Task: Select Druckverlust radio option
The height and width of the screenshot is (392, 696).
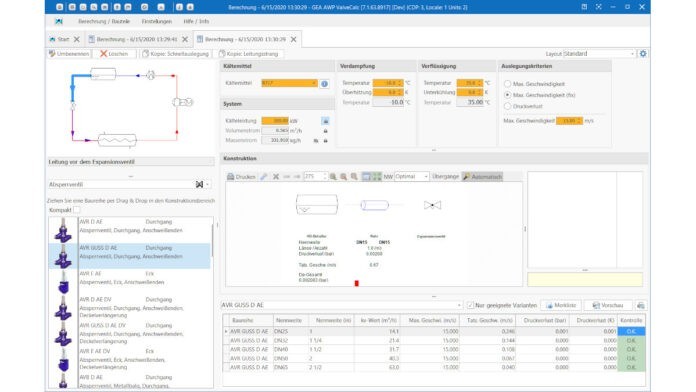Action: pos(507,107)
